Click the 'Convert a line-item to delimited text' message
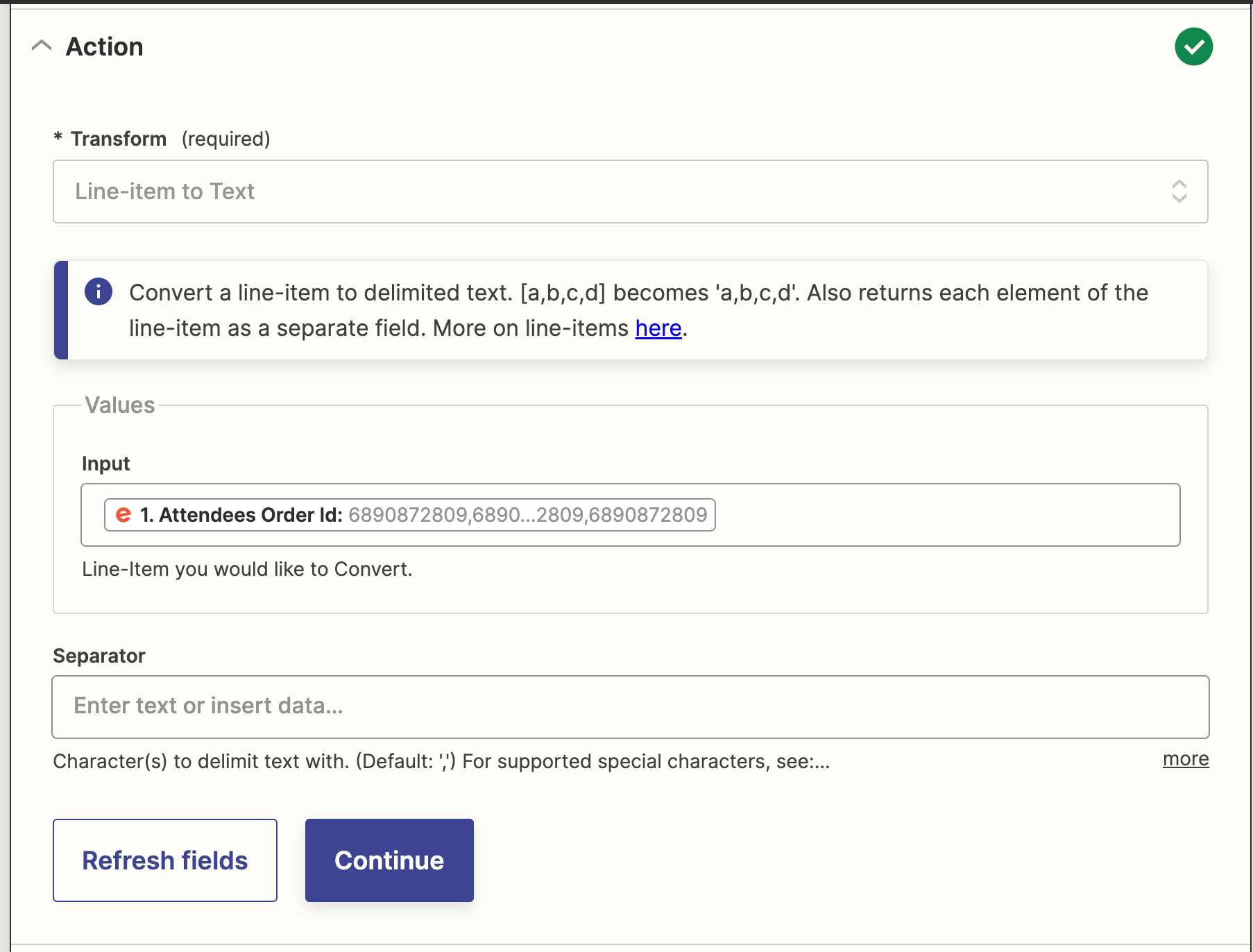 pos(638,310)
